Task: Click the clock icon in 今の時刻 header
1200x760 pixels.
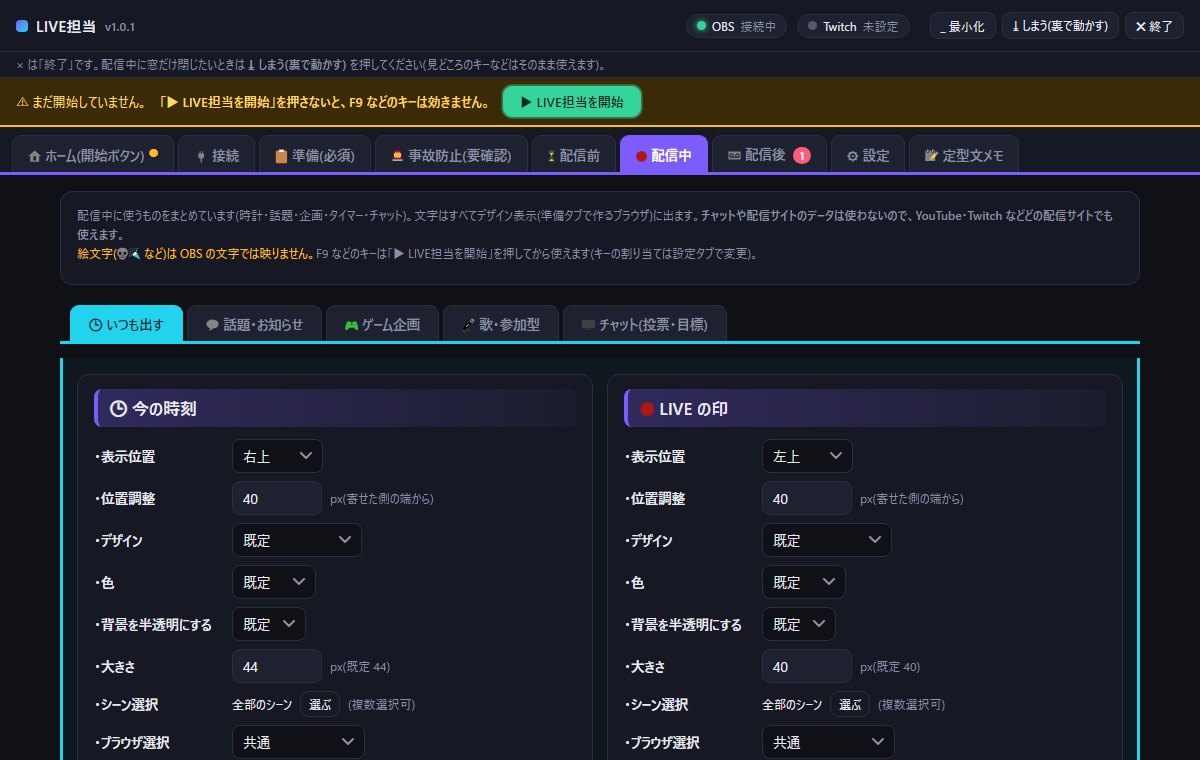Action: pyautogui.click(x=118, y=408)
